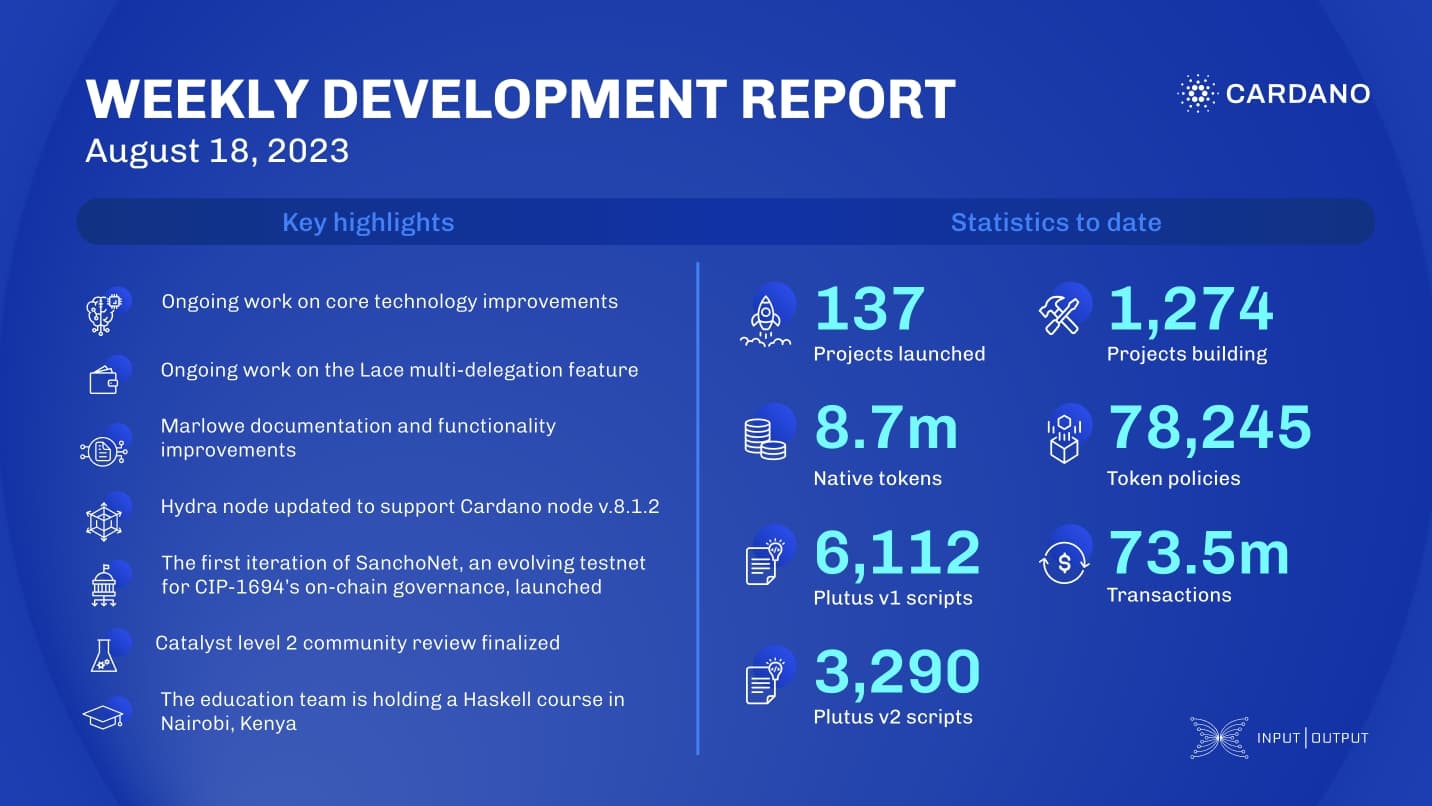Click the Marlowe document network icon
Screen dimensions: 1432x806
pyautogui.click(x=103, y=450)
